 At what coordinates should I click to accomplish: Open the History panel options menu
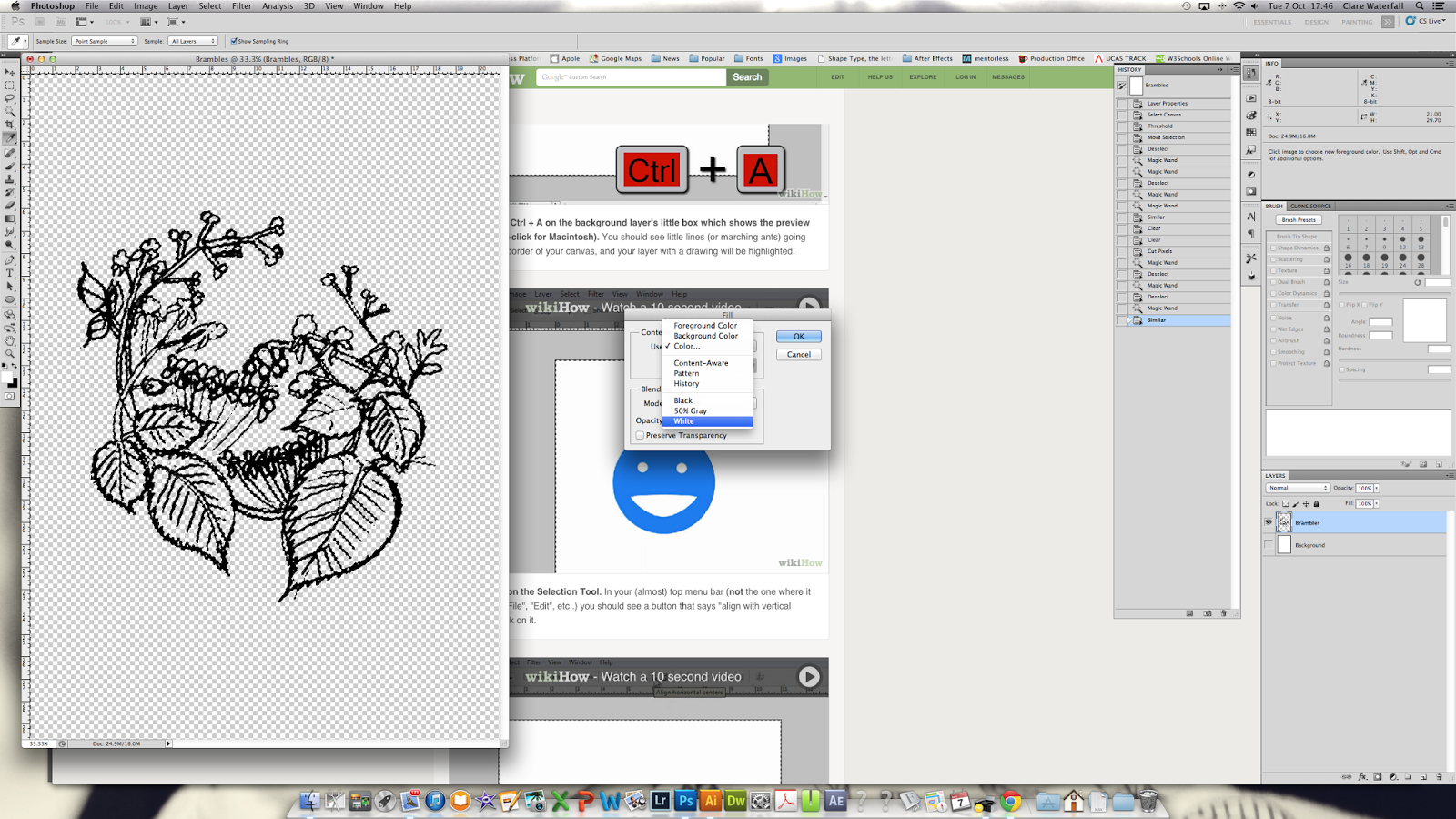[x=1234, y=69]
